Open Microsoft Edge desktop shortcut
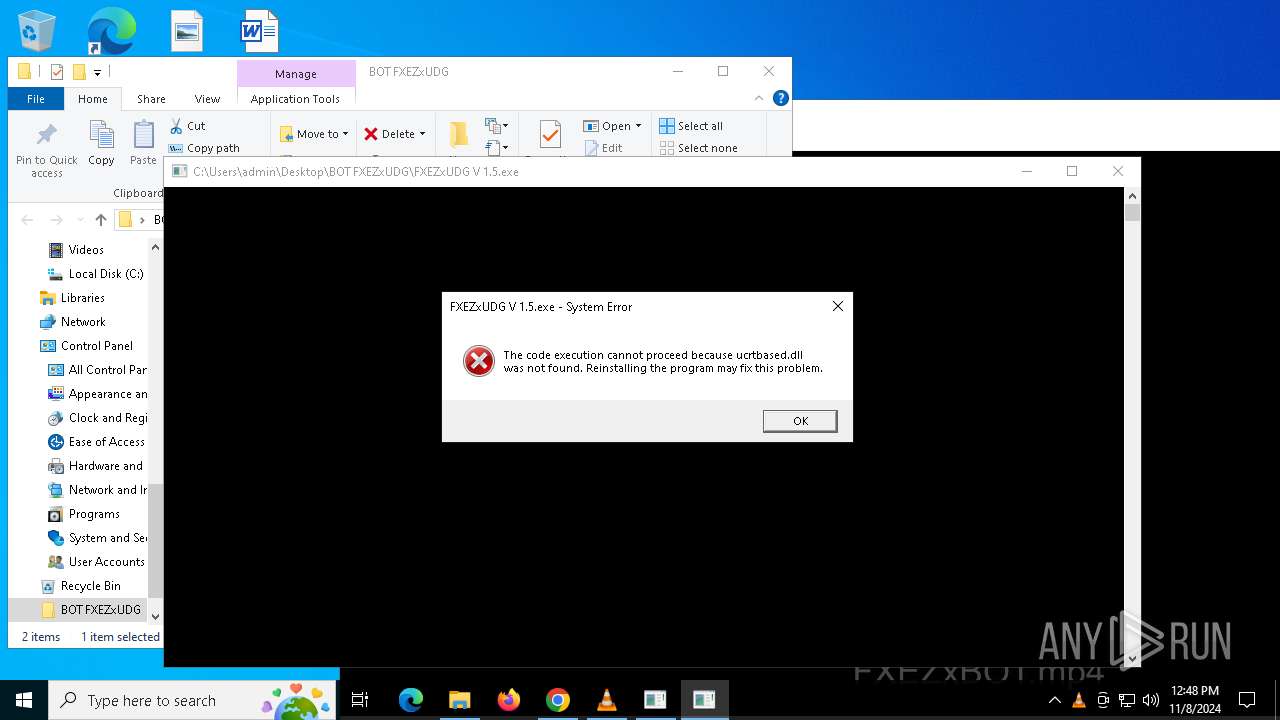Viewport: 1280px width, 720px height. 111,31
